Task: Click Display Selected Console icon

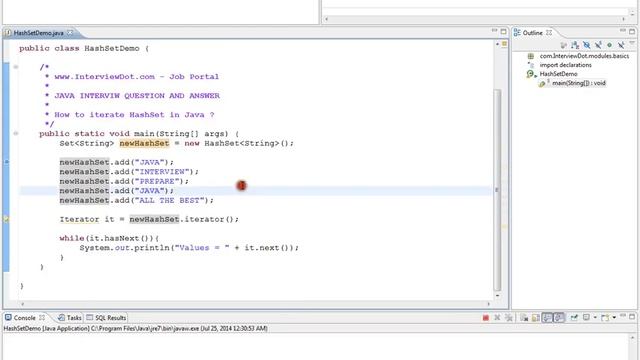Action: (x=586, y=318)
